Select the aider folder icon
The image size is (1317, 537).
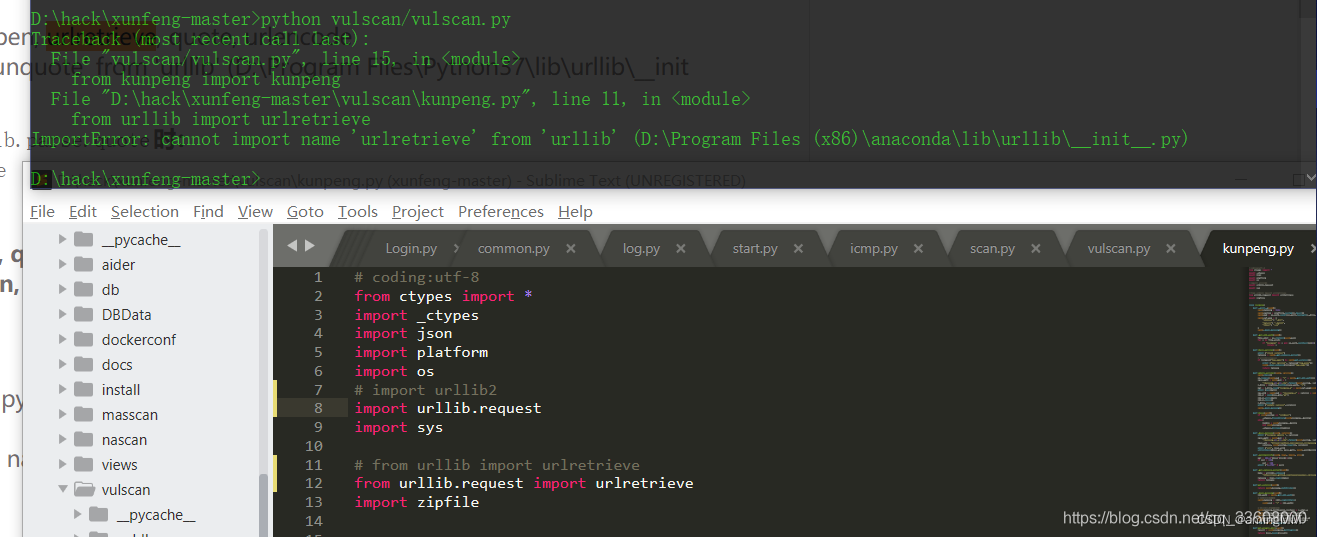84,265
